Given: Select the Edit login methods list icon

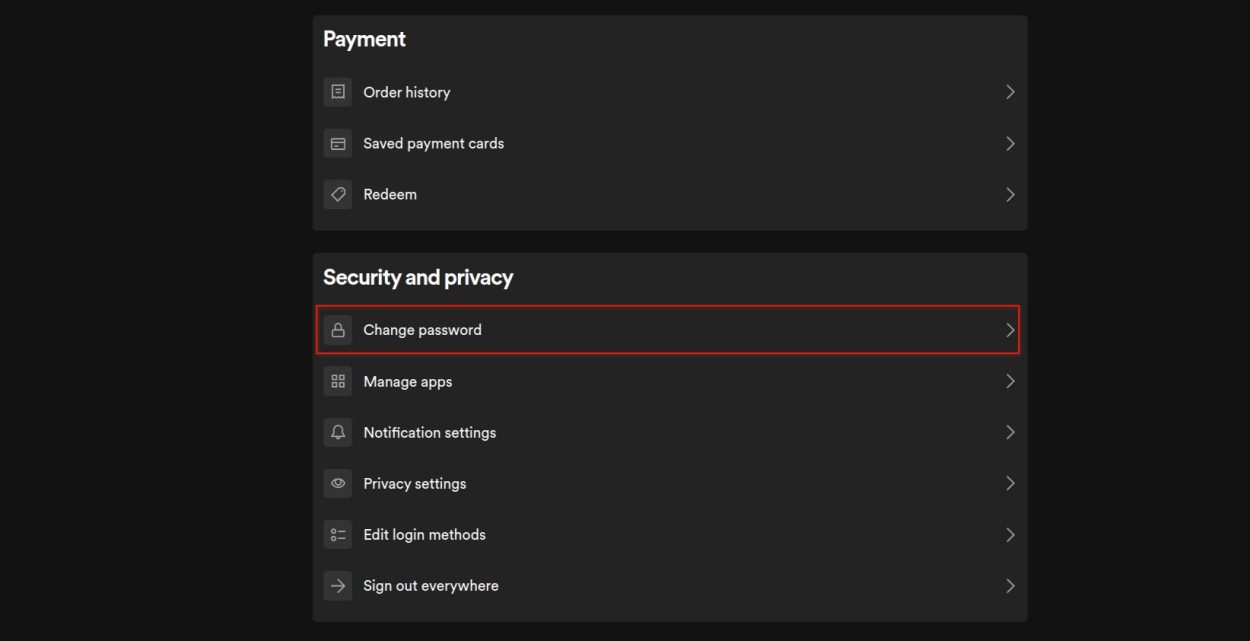Looking at the screenshot, I should [337, 534].
